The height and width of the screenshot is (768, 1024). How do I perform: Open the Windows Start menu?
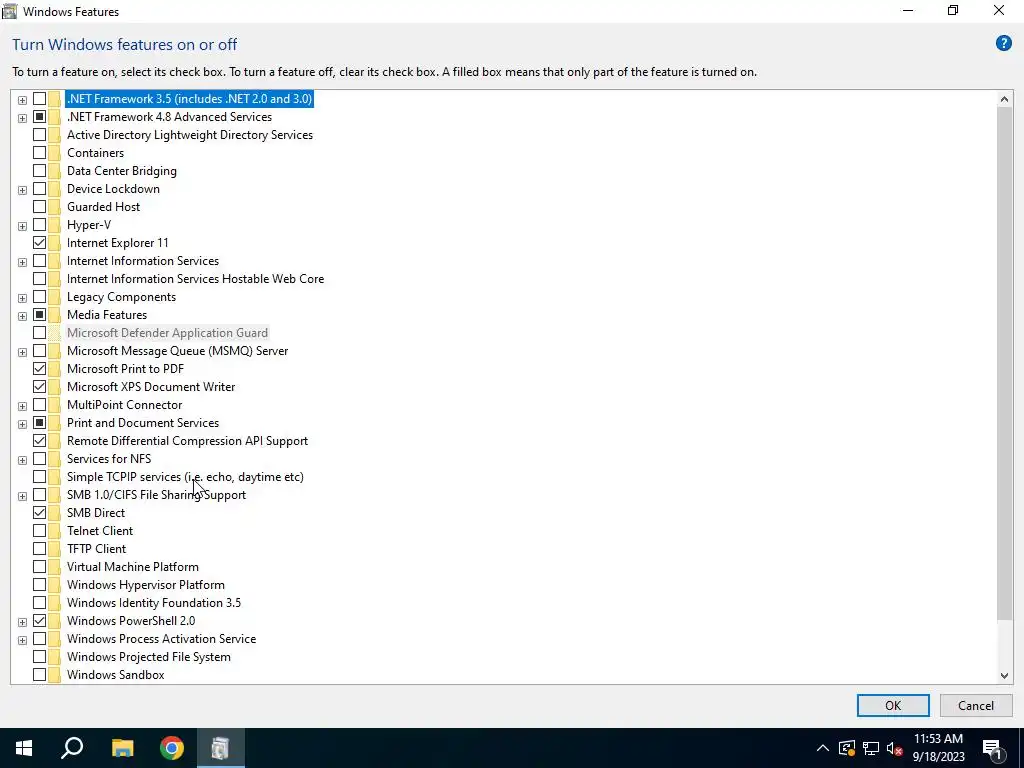click(x=24, y=748)
